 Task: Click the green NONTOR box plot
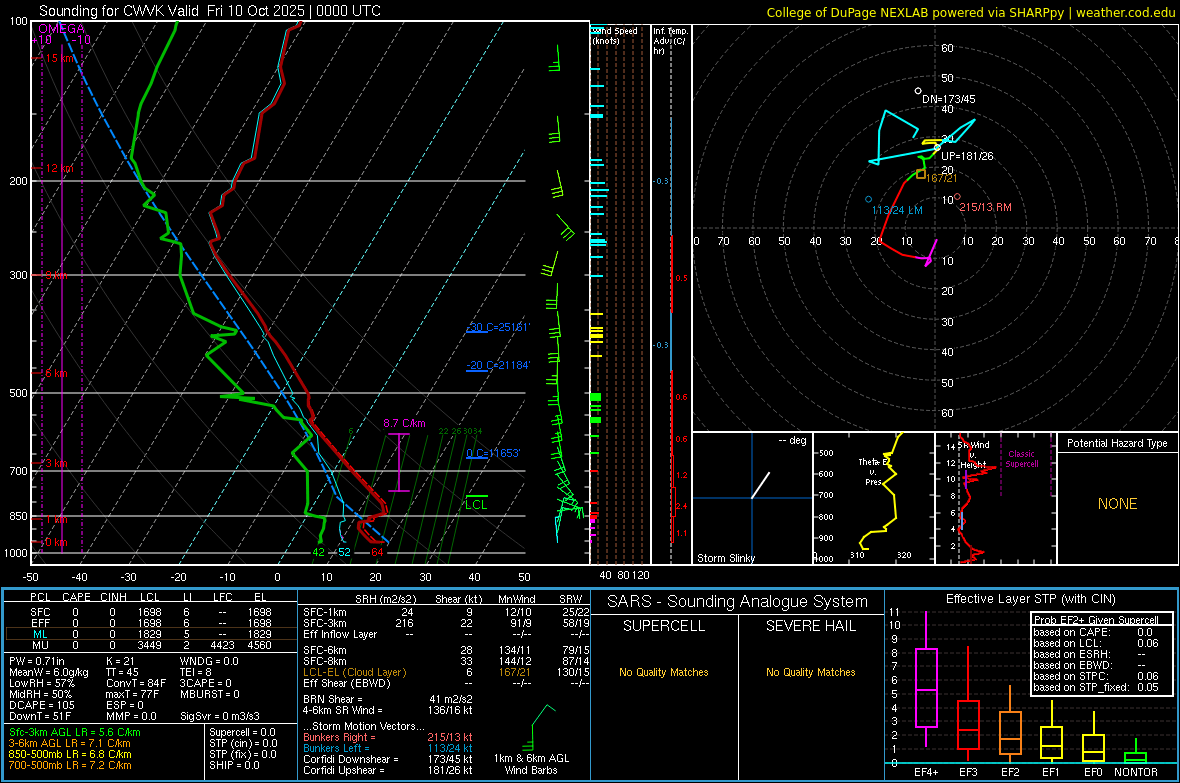pyautogui.click(x=1135, y=752)
